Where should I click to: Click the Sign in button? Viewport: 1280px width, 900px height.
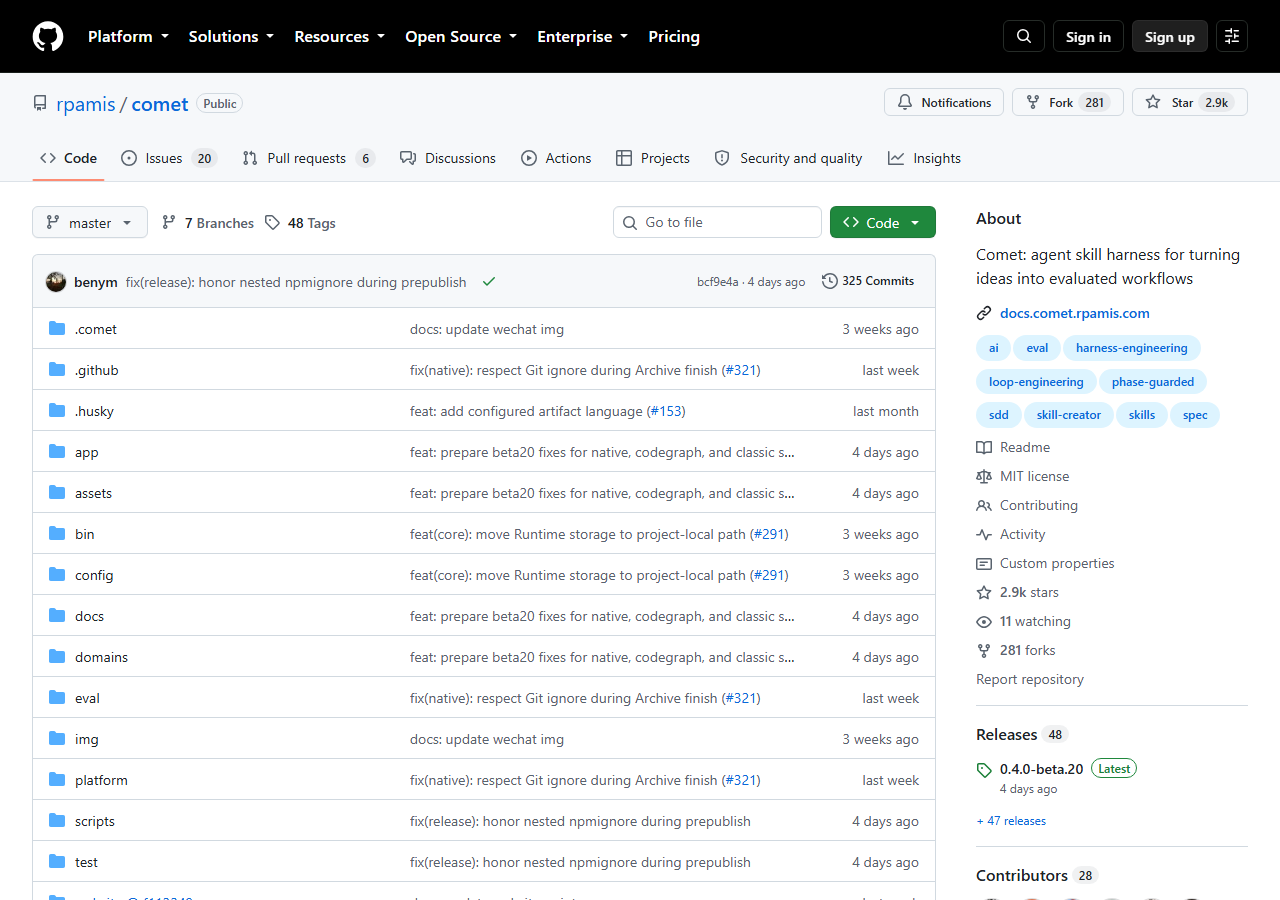tap(1088, 36)
